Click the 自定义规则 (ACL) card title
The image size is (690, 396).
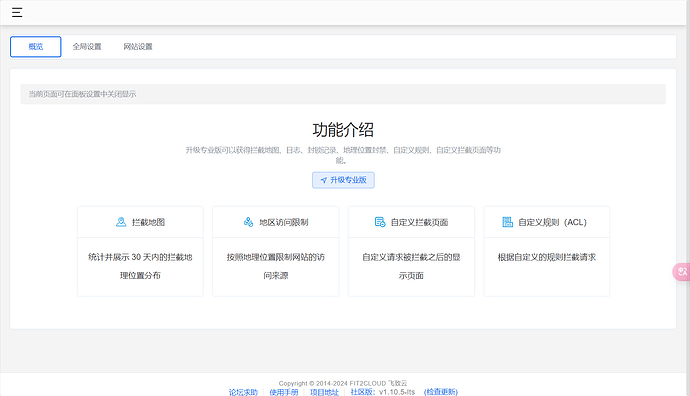[x=552, y=222]
